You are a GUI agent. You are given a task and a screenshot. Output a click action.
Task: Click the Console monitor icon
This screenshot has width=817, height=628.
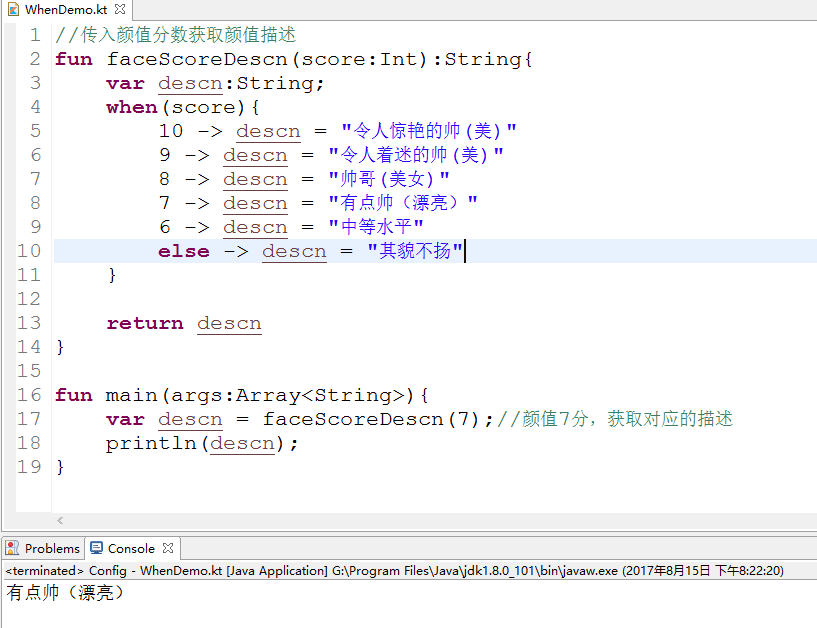pyautogui.click(x=96, y=548)
